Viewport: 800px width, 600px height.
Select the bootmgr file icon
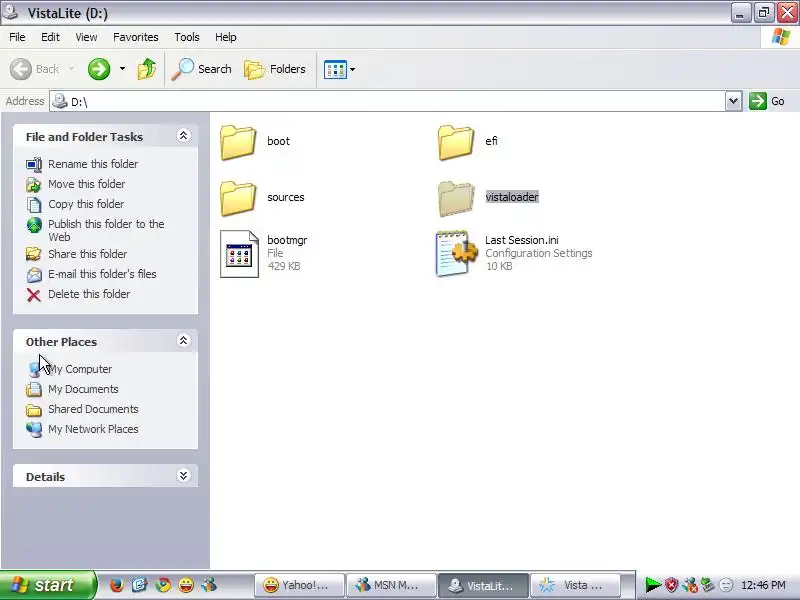(x=239, y=254)
